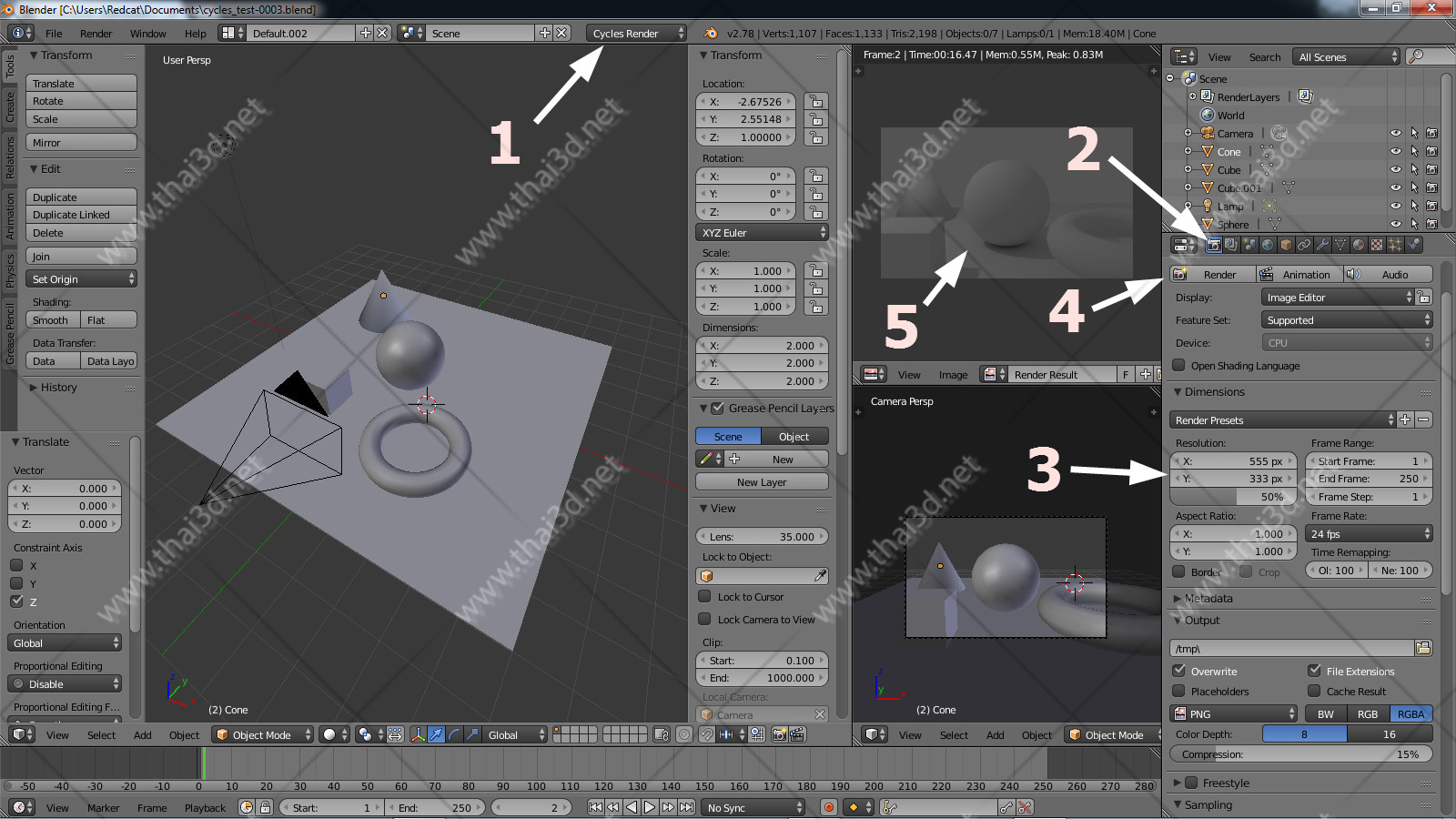This screenshot has width=1456, height=819.
Task: Adjust the resolution percentage 50% slider
Action: [1234, 497]
